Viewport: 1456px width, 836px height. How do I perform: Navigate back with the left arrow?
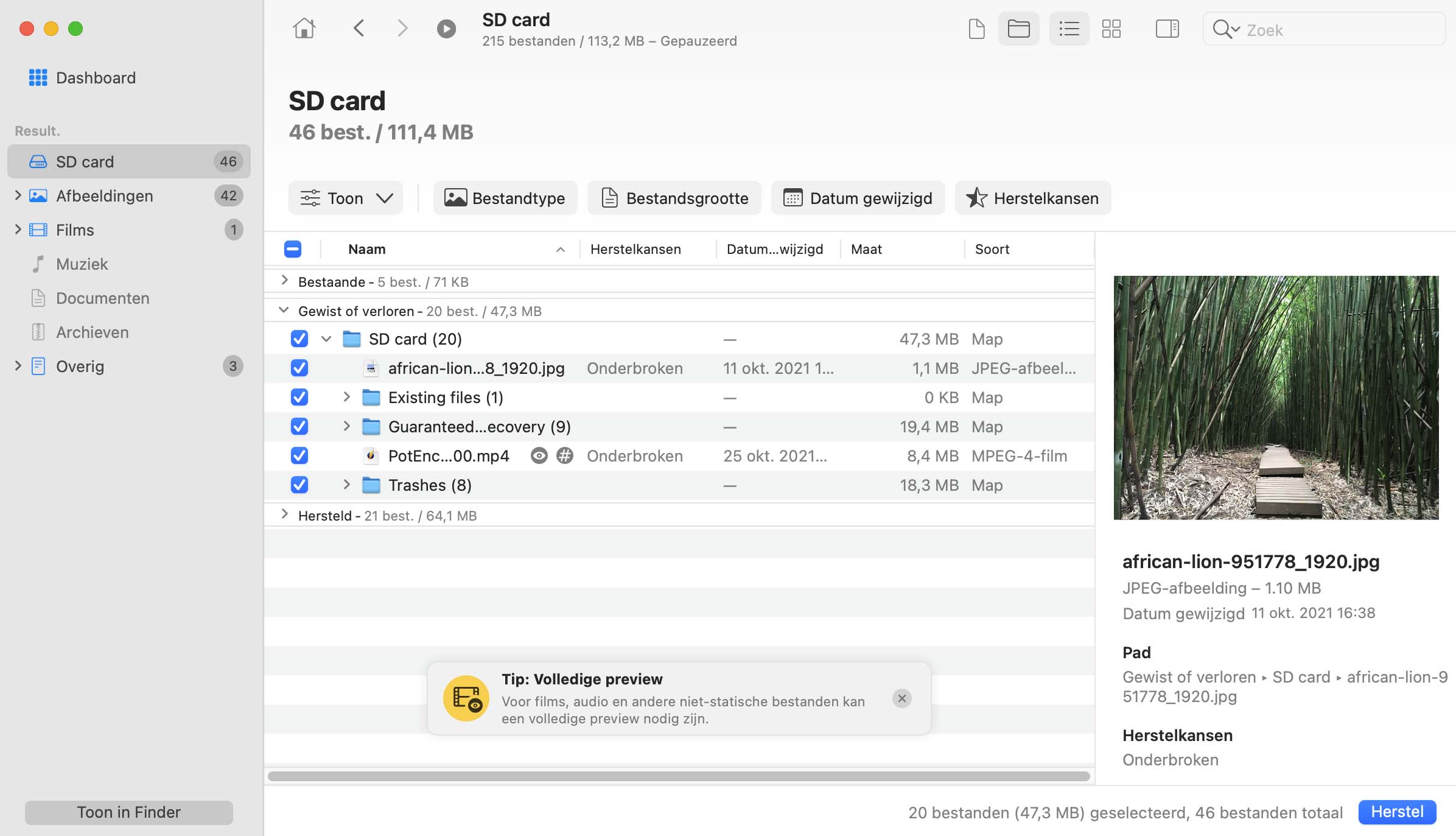pyautogui.click(x=359, y=28)
